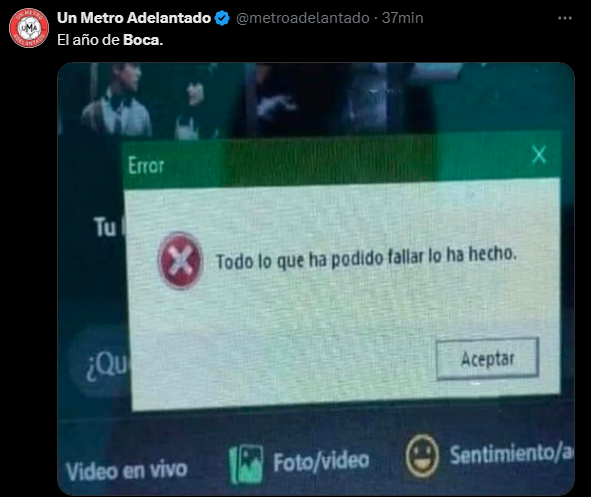Click the Sentimiento/actividad label
This screenshot has height=497, width=591.
511,453
